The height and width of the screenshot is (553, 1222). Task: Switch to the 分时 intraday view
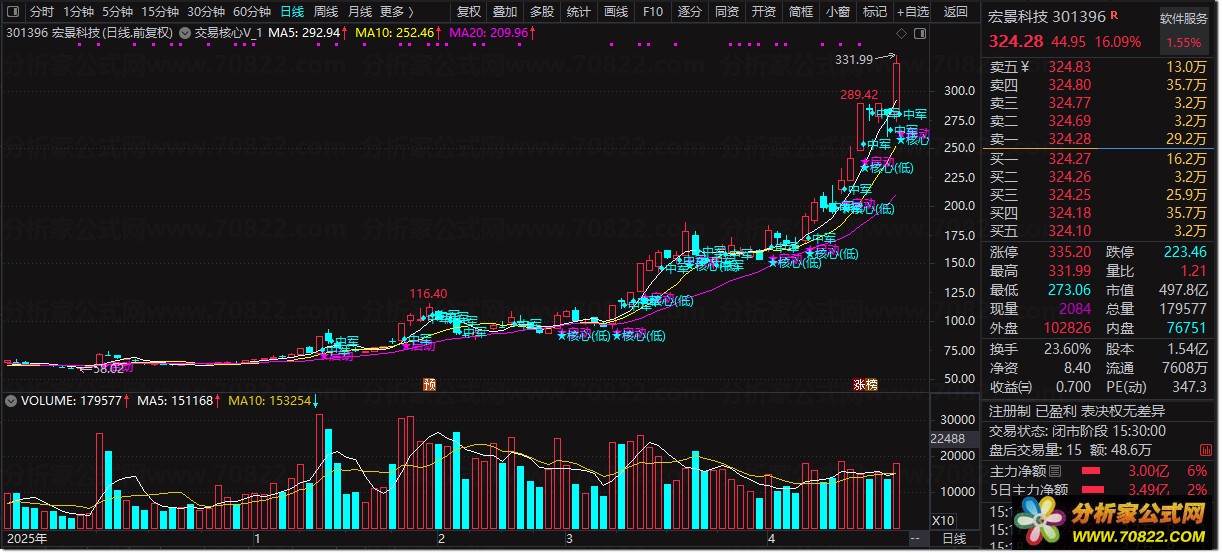tap(41, 12)
